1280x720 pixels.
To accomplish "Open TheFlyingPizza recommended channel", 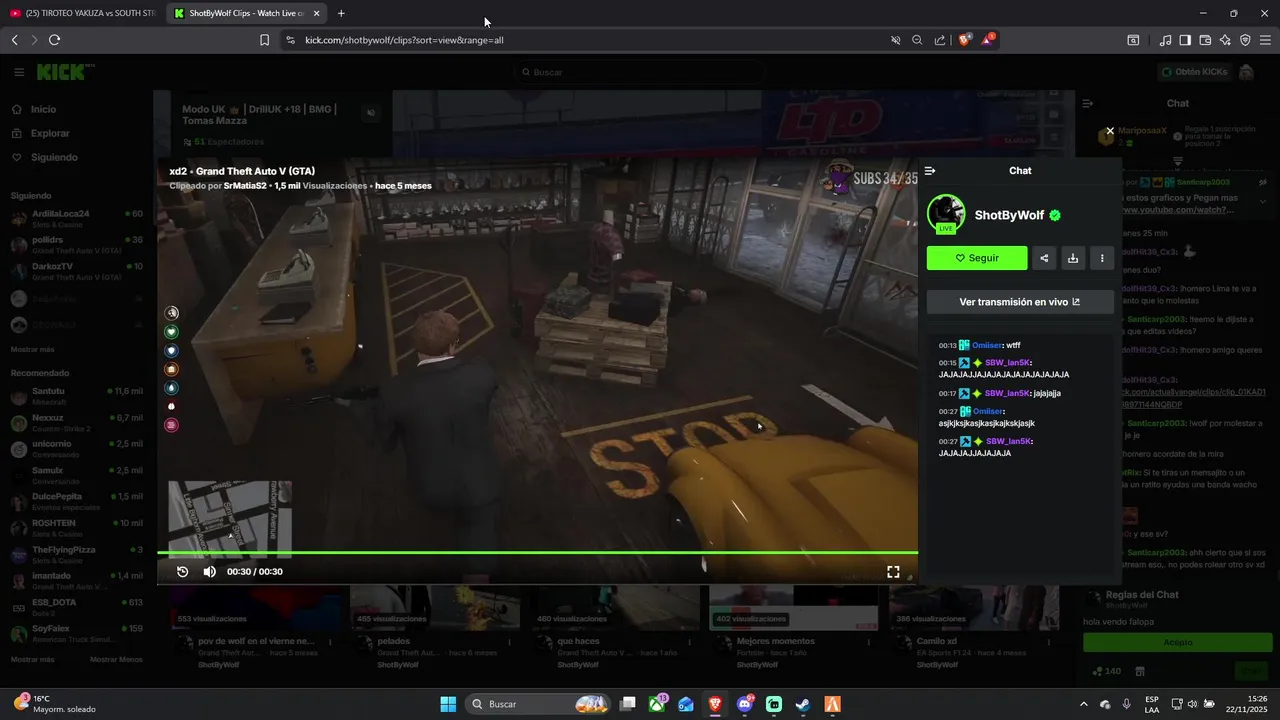I will 76,555.
